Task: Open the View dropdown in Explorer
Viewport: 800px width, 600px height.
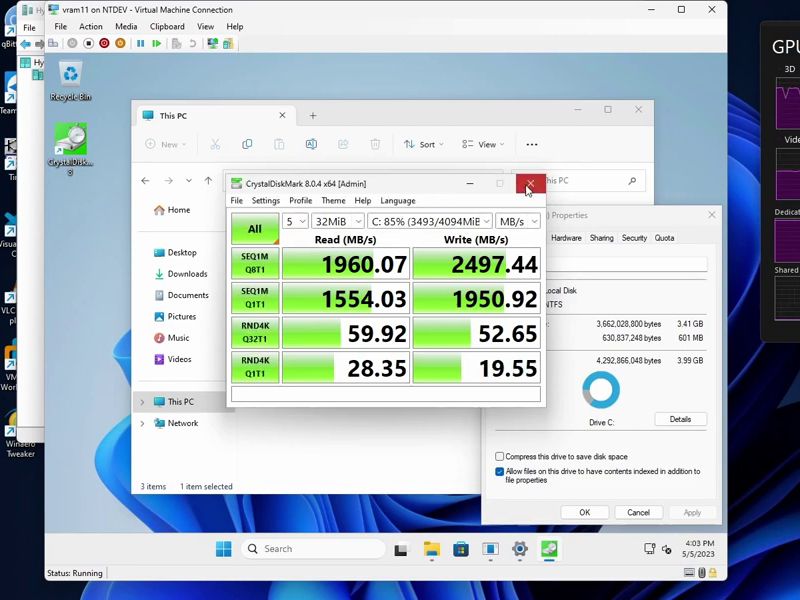Action: coord(483,144)
